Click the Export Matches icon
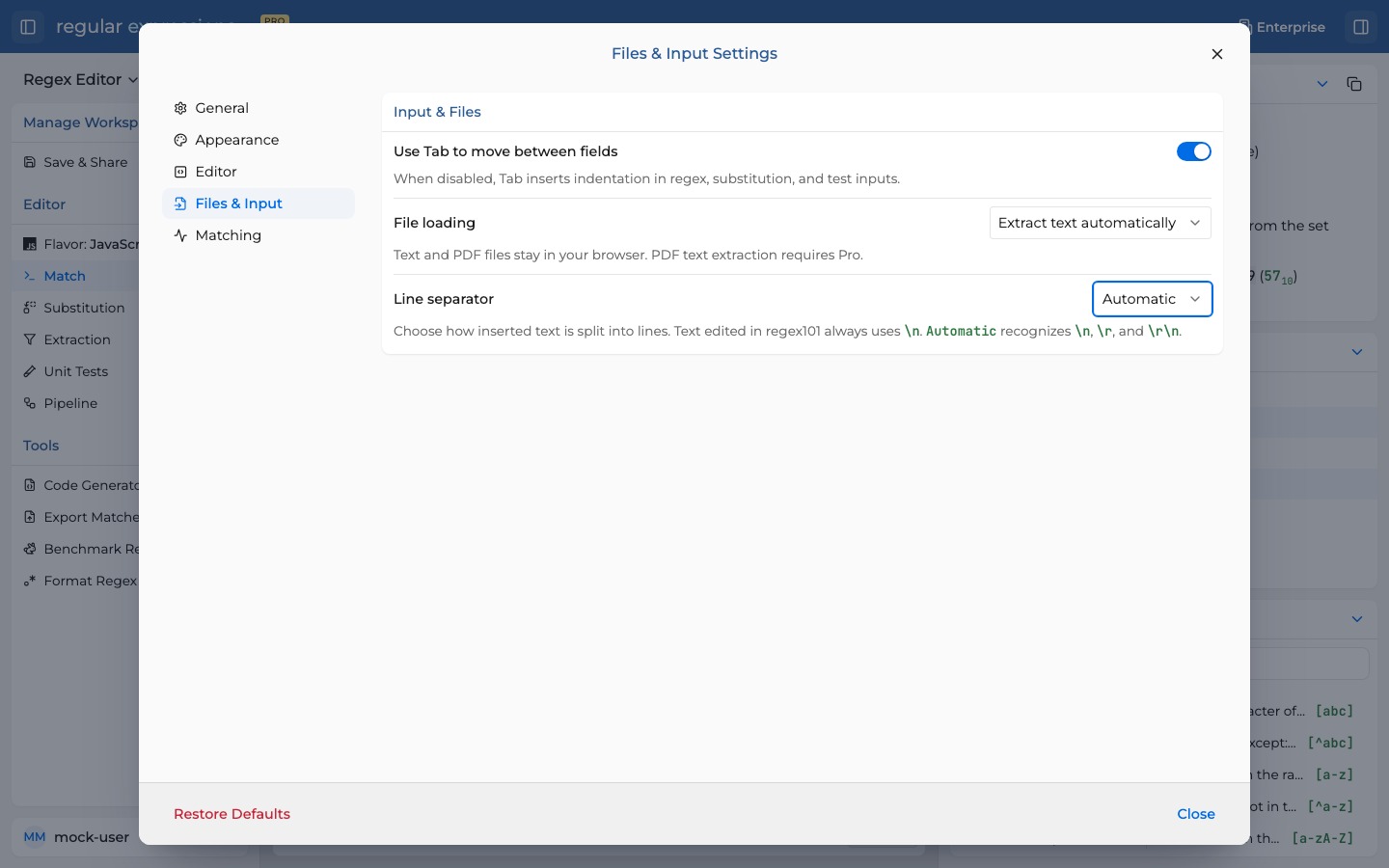 tap(30, 517)
